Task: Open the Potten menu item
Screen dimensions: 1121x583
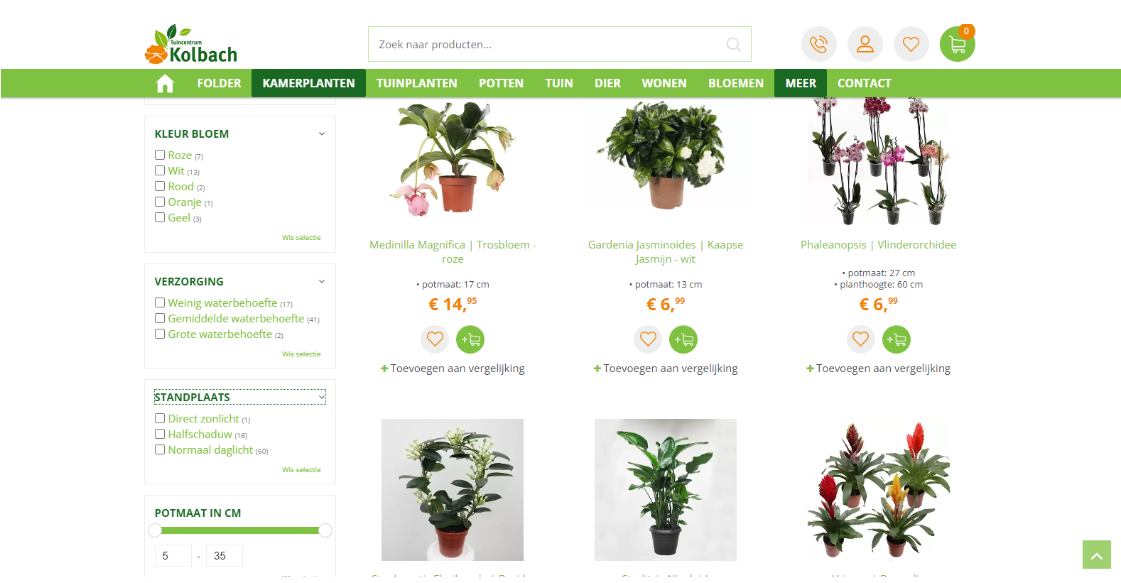Action: (501, 83)
